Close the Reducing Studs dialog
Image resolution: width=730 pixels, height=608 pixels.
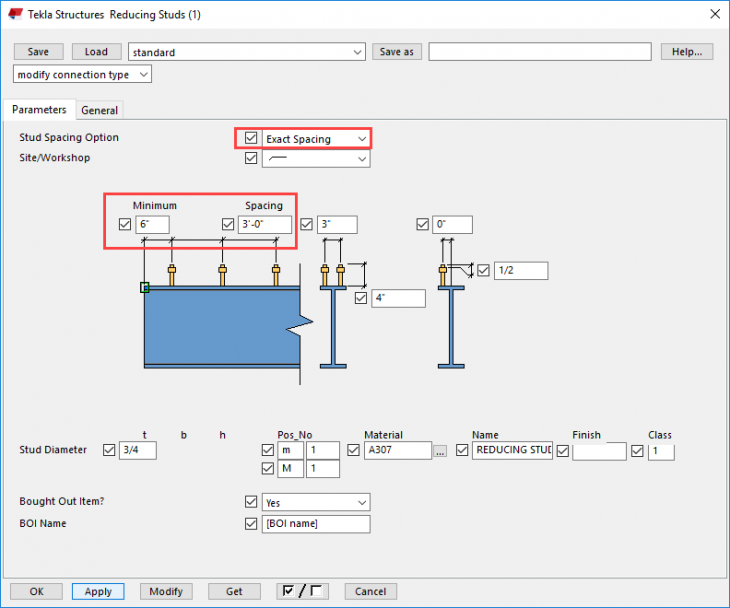click(x=714, y=14)
